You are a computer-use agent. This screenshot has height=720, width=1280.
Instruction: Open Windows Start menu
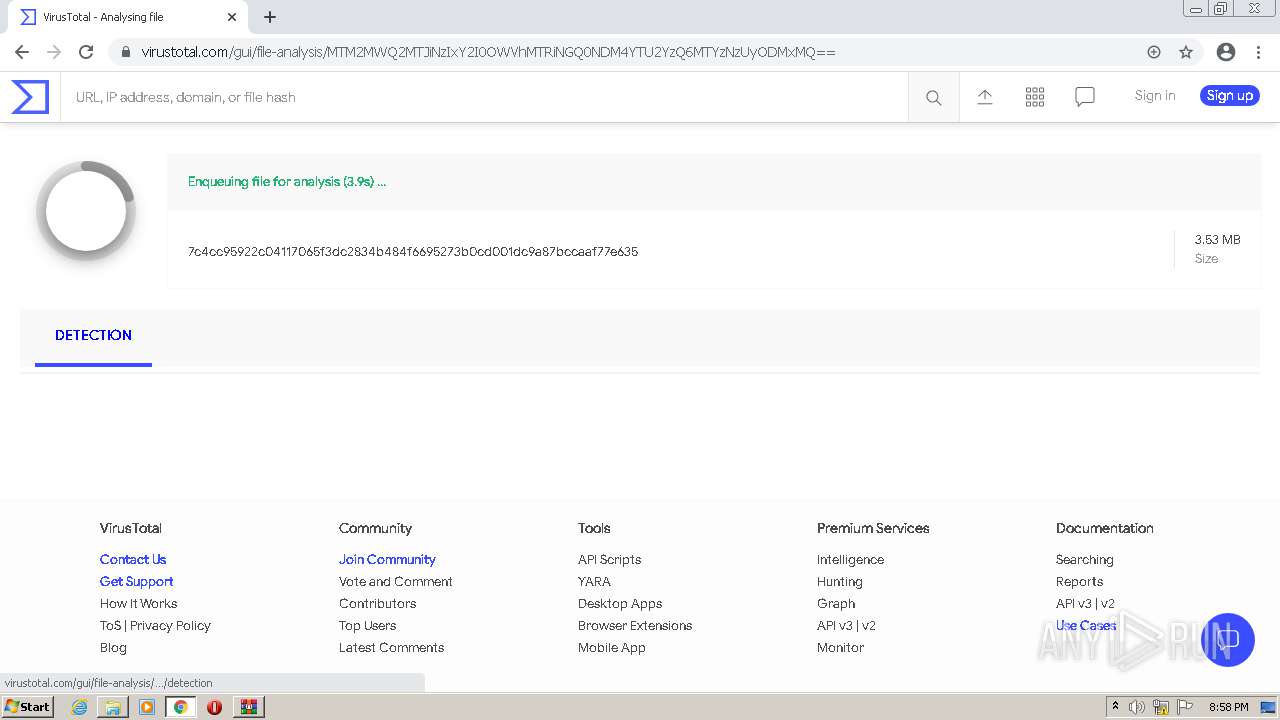point(27,706)
